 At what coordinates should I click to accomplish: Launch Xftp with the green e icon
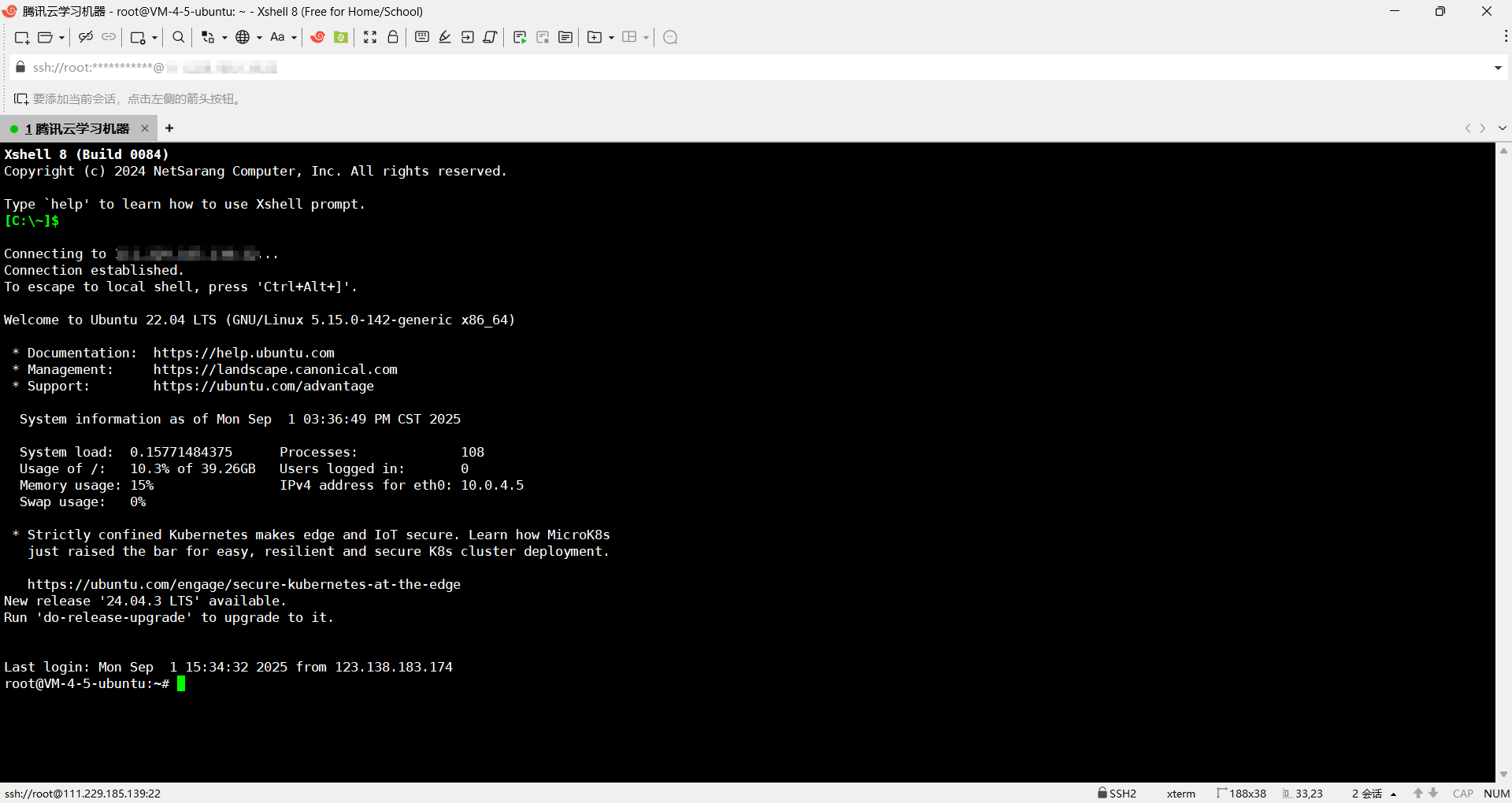[x=340, y=37]
